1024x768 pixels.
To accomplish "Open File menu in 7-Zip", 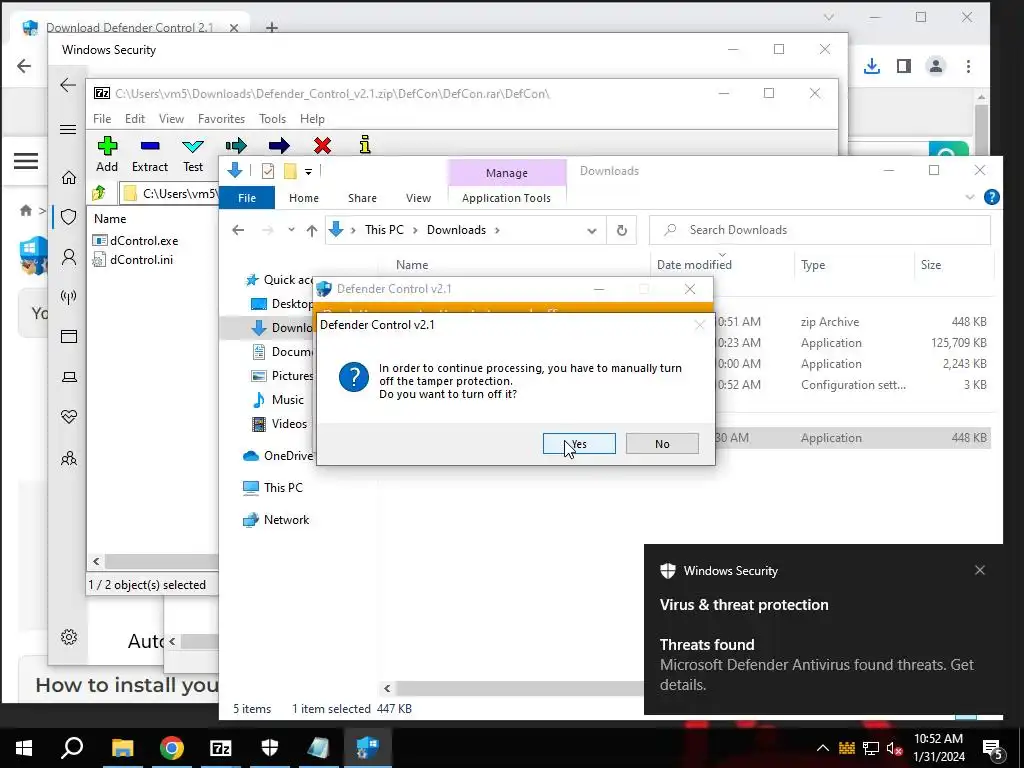I will pos(102,119).
